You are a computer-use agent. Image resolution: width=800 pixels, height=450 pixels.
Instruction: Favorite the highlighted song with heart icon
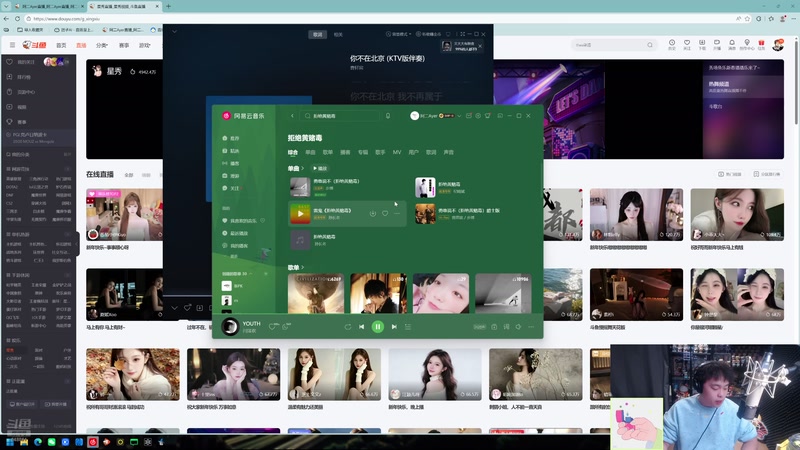[x=385, y=214]
